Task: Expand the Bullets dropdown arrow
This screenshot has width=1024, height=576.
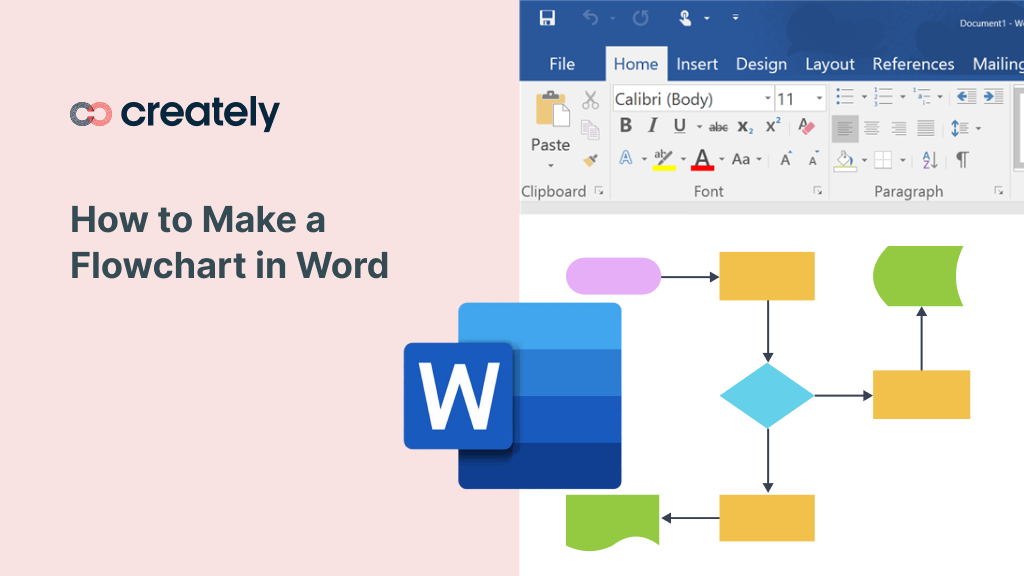Action: click(864, 96)
